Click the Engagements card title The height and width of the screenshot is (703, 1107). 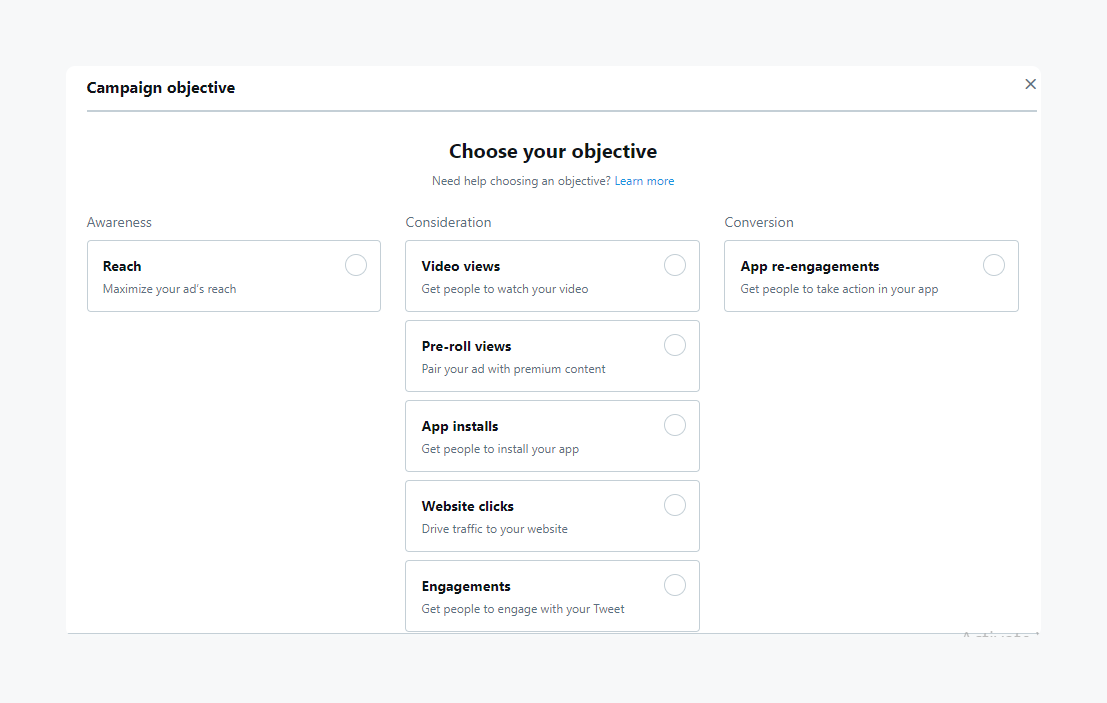[466, 586]
